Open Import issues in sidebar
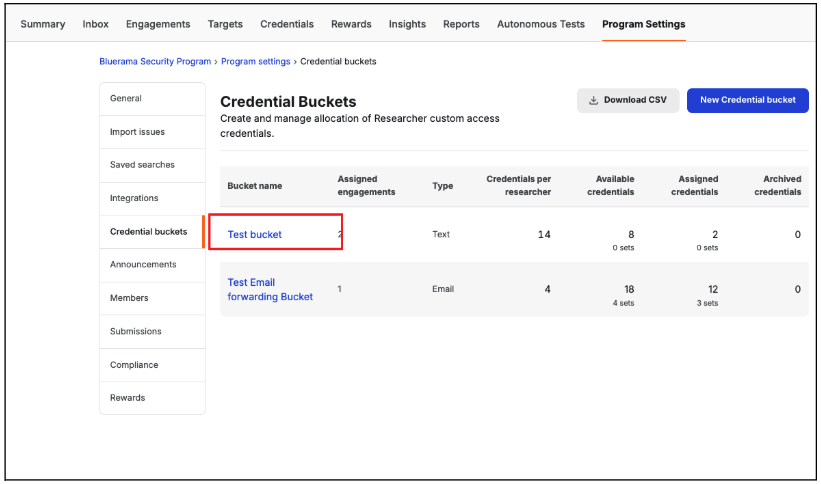Image resolution: width=821 pixels, height=484 pixels. pos(152,132)
